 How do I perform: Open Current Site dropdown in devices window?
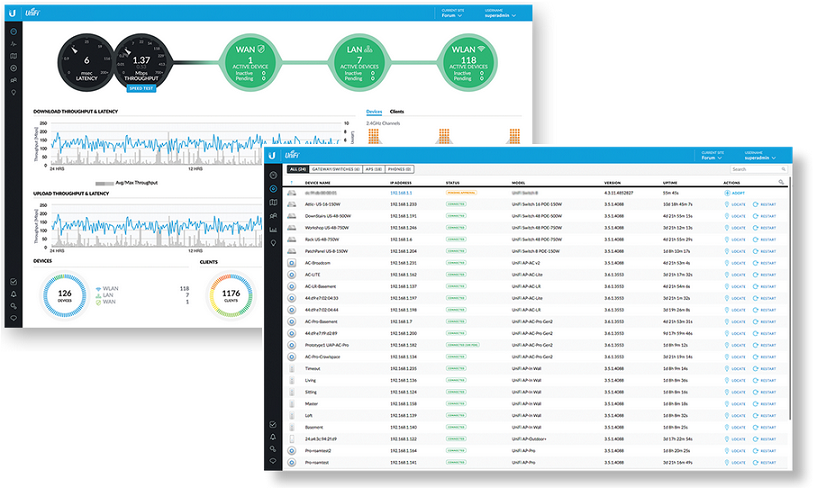click(711, 158)
